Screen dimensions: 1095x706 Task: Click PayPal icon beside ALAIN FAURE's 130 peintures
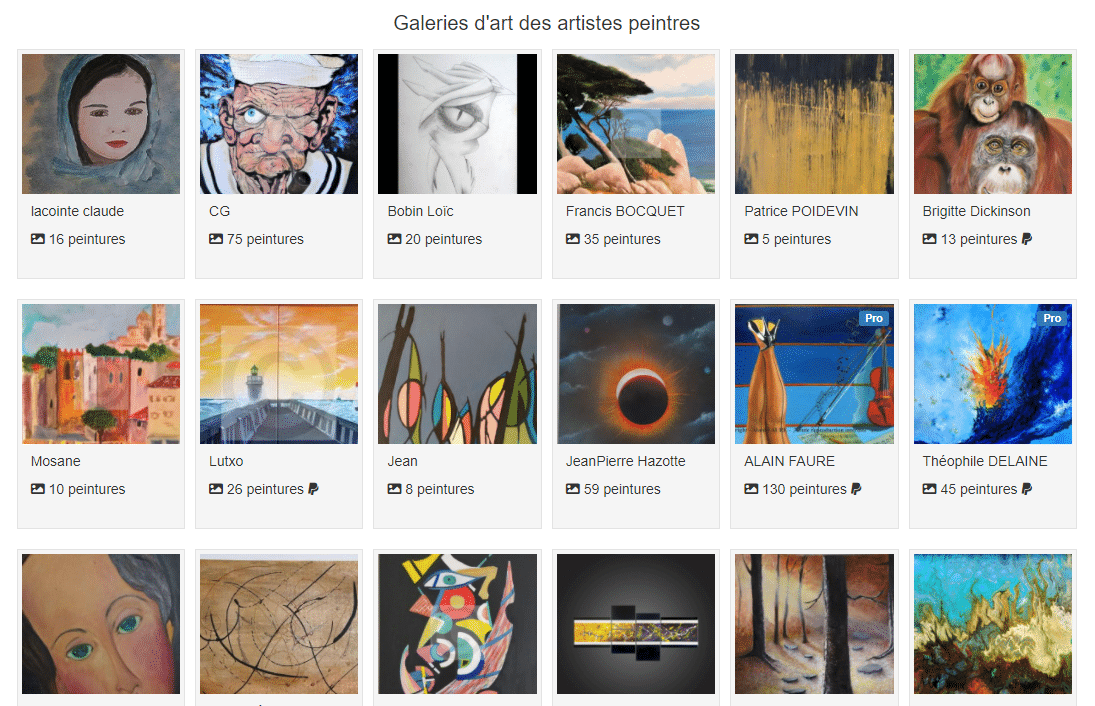point(855,489)
